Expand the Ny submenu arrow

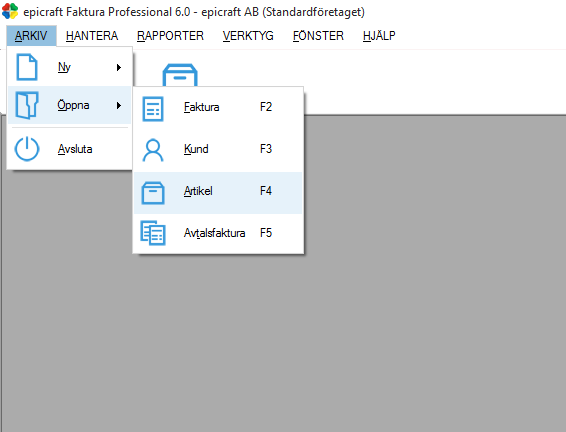click(x=119, y=67)
